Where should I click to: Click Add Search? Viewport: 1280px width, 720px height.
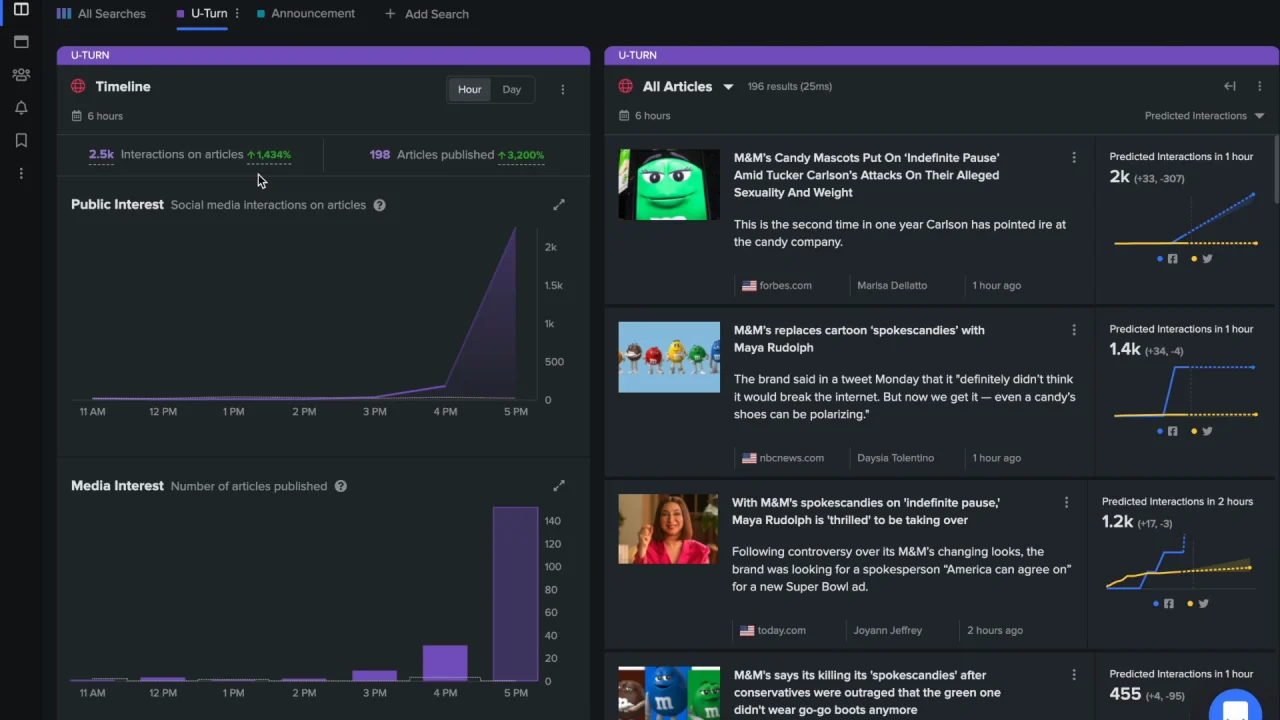coord(427,14)
